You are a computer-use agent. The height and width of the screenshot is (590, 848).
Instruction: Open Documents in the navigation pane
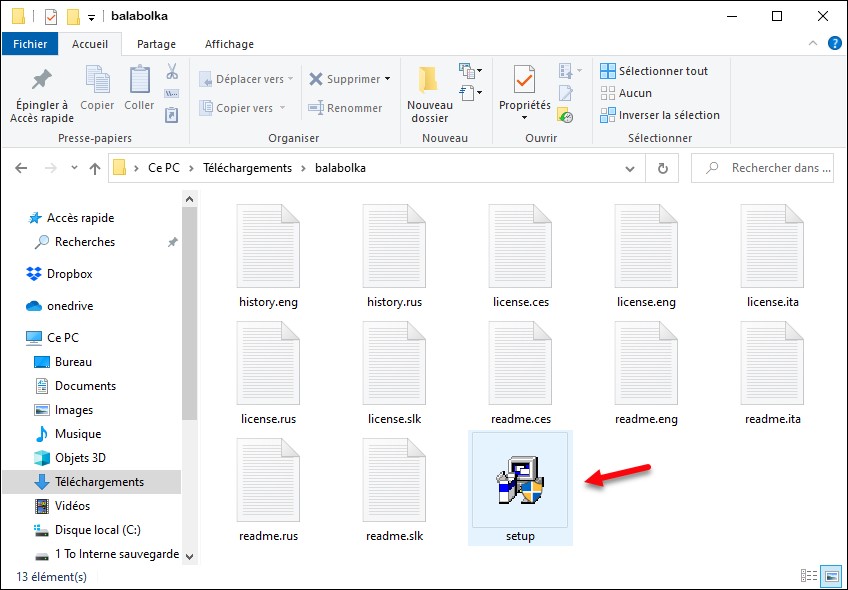[x=85, y=386]
